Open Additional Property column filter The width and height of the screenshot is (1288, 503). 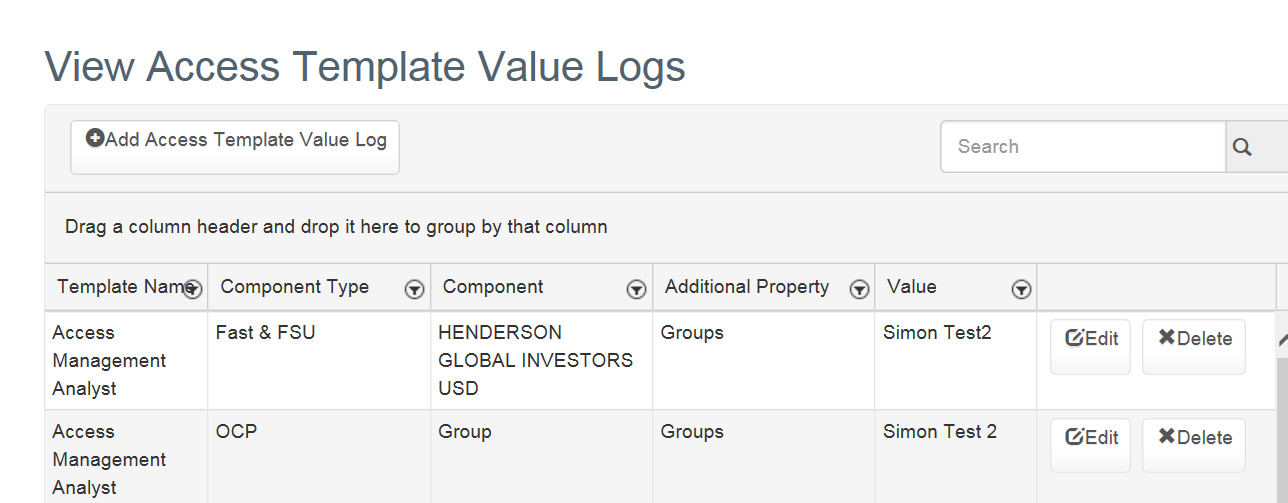point(859,289)
